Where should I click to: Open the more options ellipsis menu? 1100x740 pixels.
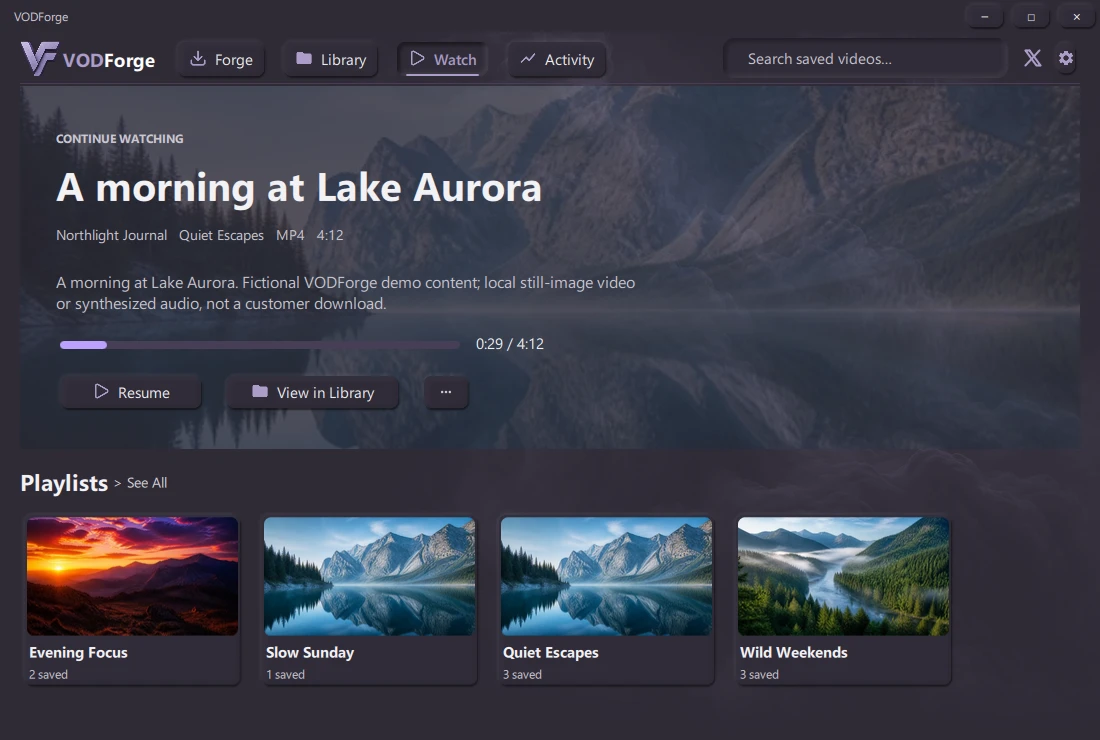(x=446, y=393)
